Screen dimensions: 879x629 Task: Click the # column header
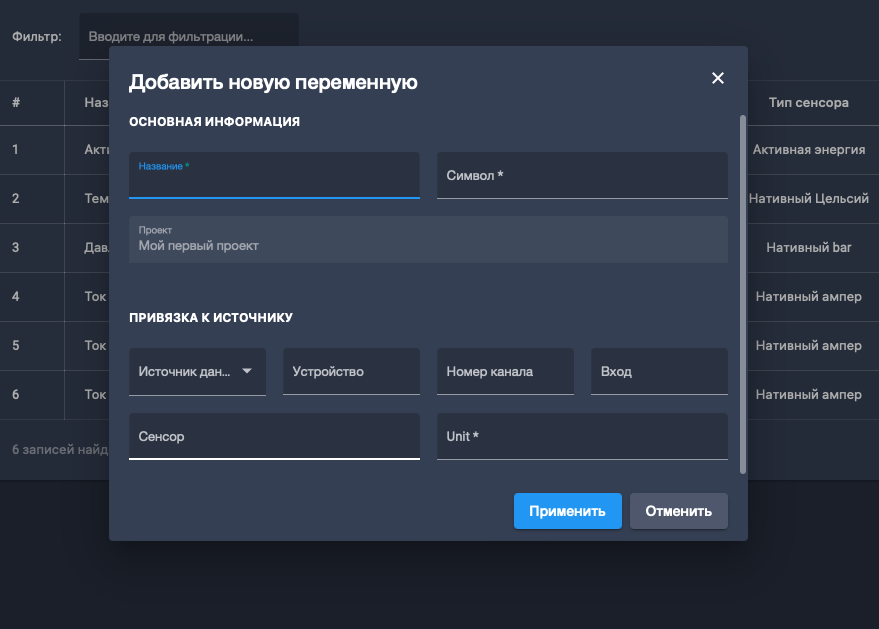[16, 103]
